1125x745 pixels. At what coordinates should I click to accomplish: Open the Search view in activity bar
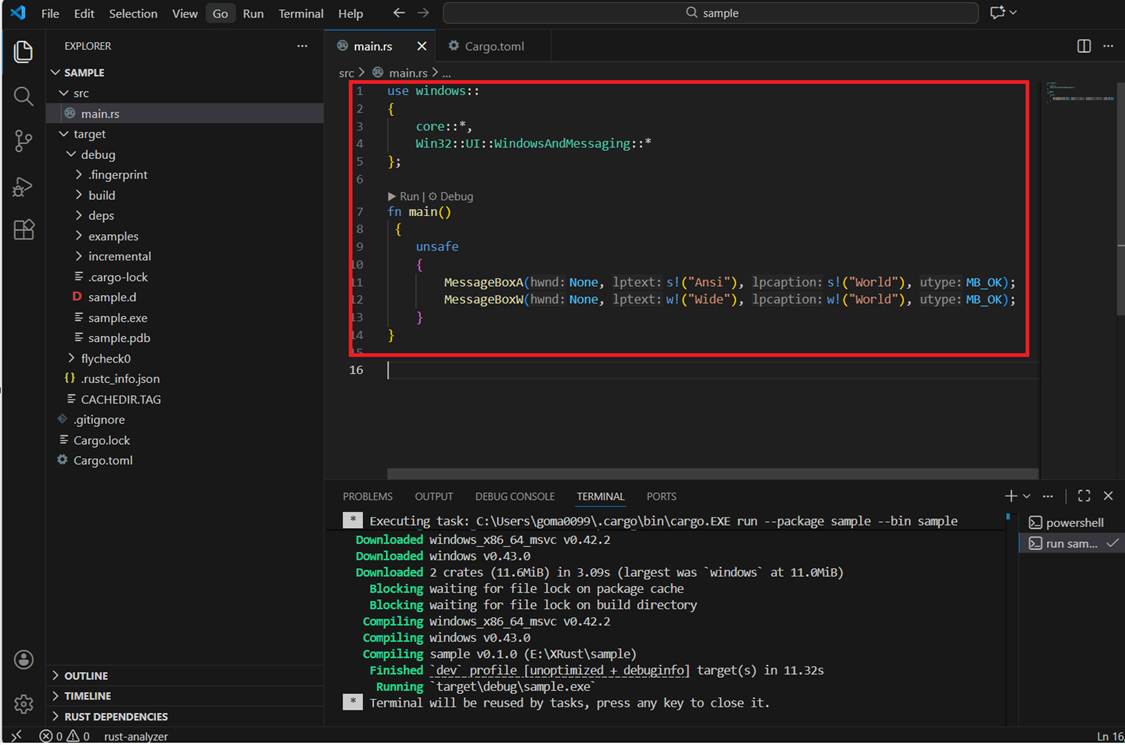pyautogui.click(x=23, y=96)
